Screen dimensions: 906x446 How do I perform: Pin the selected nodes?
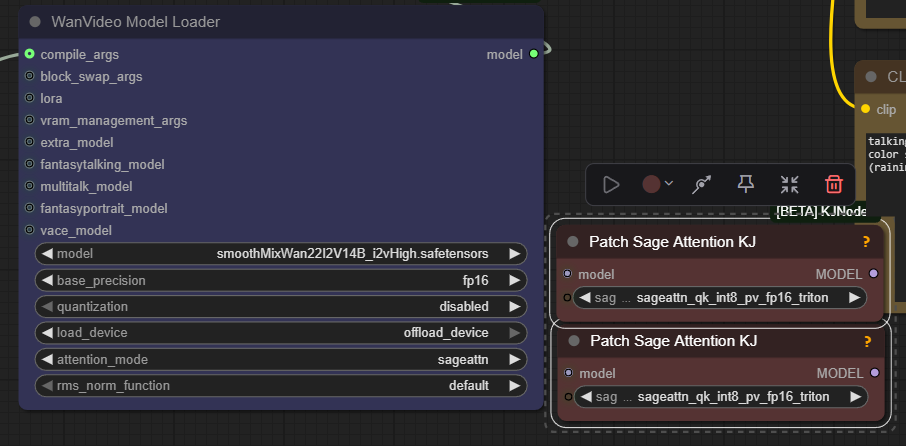pos(746,184)
